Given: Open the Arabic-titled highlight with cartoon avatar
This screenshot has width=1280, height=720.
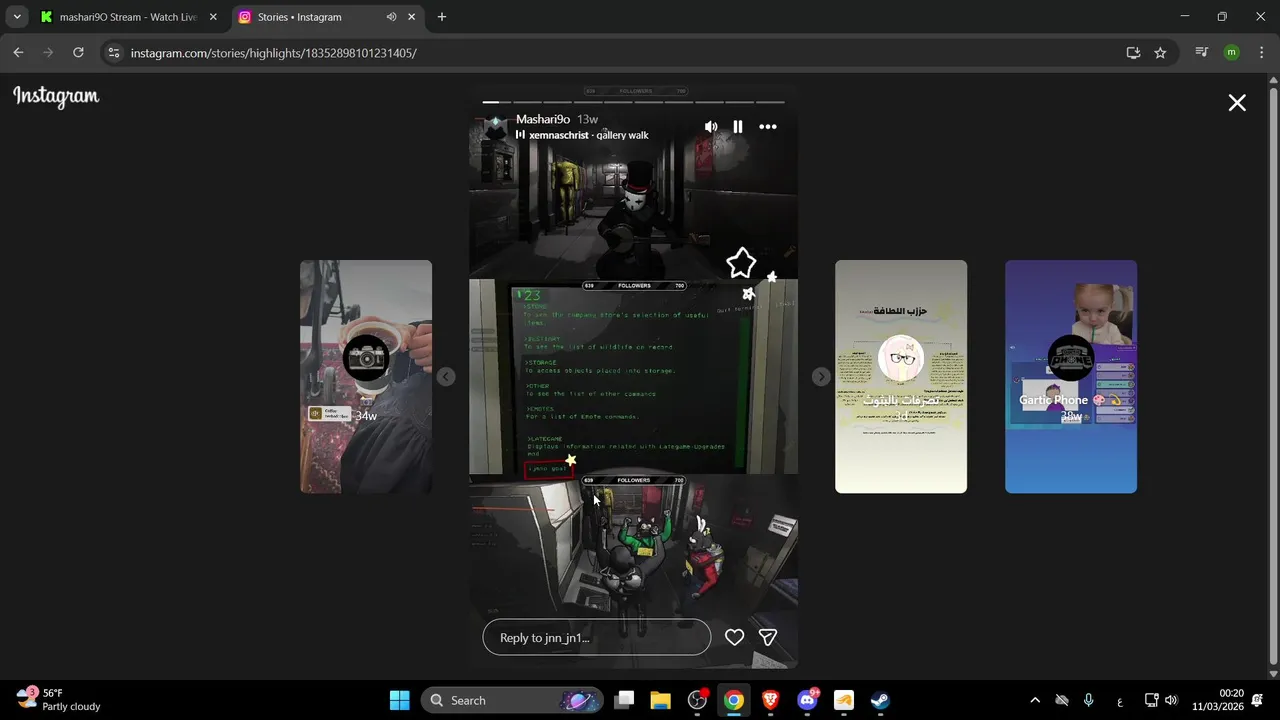Looking at the screenshot, I should tap(901, 376).
